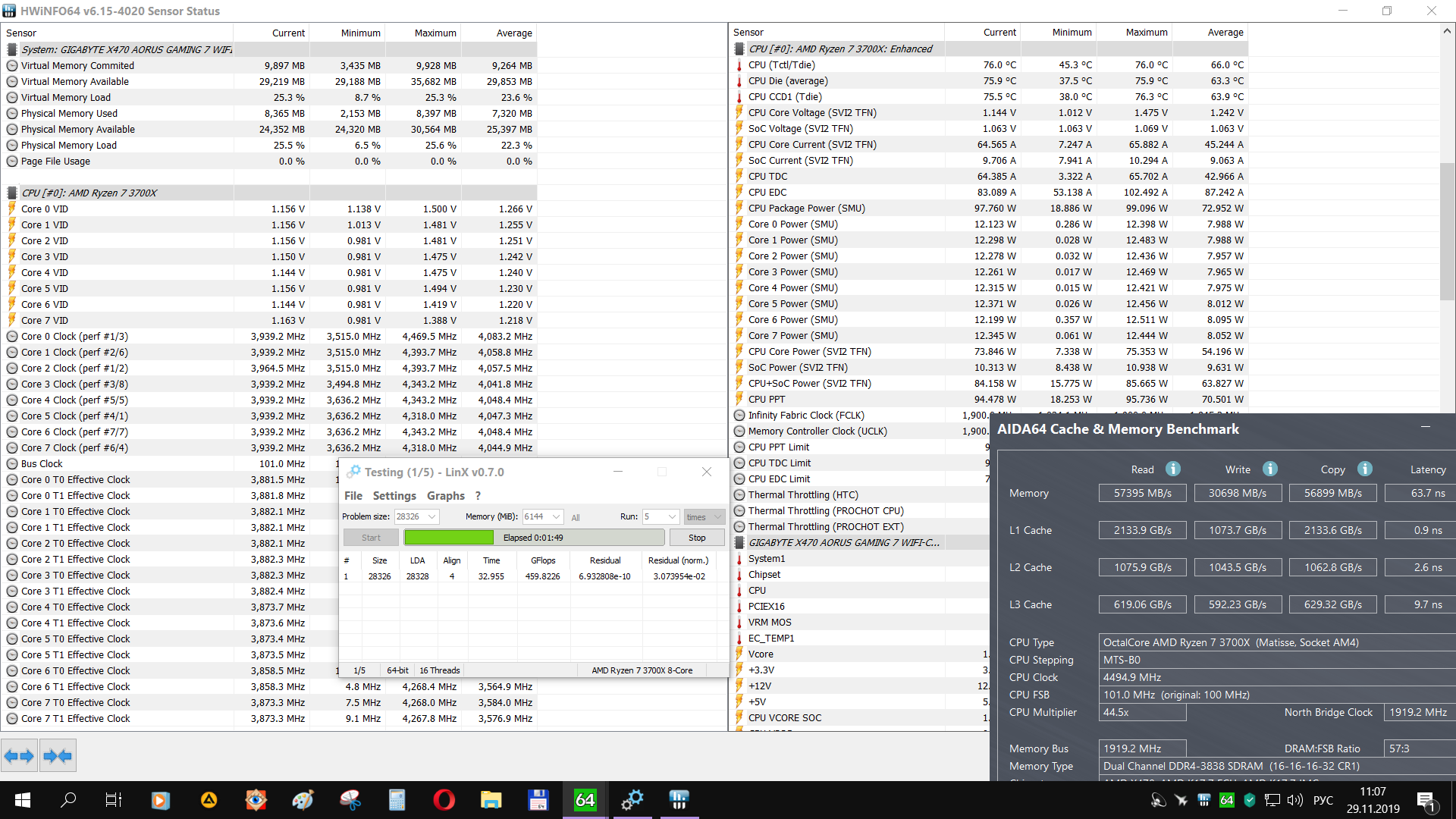Open Opera browser from the taskbar
This screenshot has height=819, width=1456.
click(x=444, y=800)
